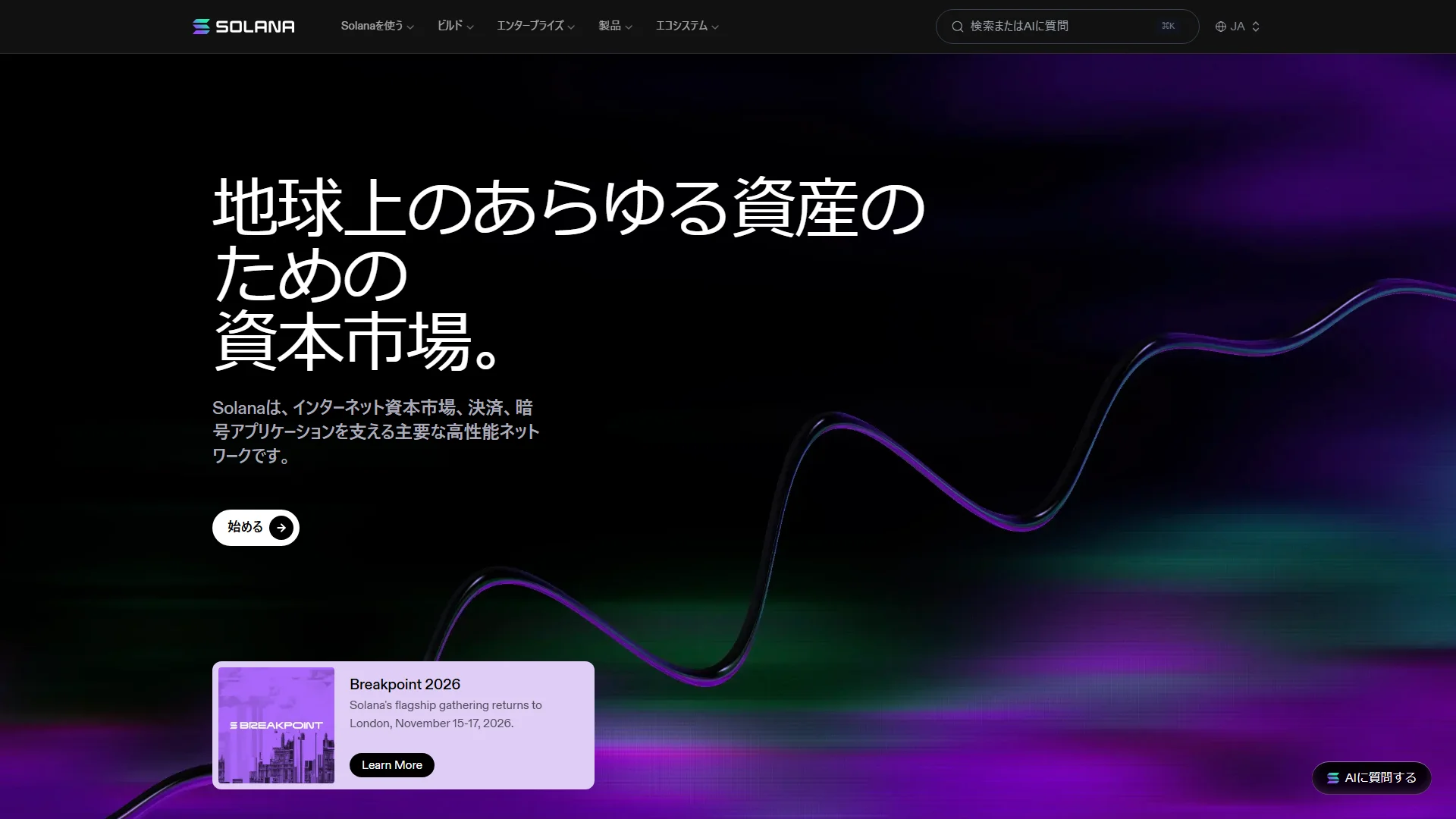This screenshot has height=819, width=1456.
Task: Expand the ビルド menu
Action: 455,26
